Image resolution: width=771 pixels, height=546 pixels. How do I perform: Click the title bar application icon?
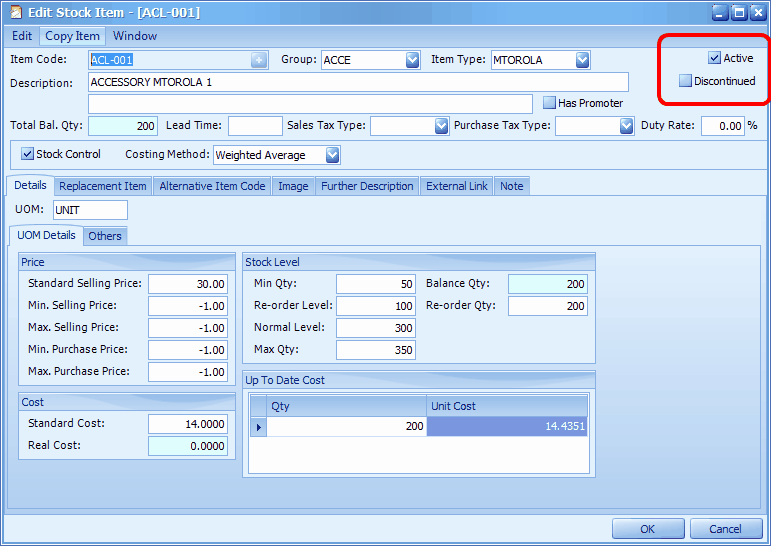14,12
